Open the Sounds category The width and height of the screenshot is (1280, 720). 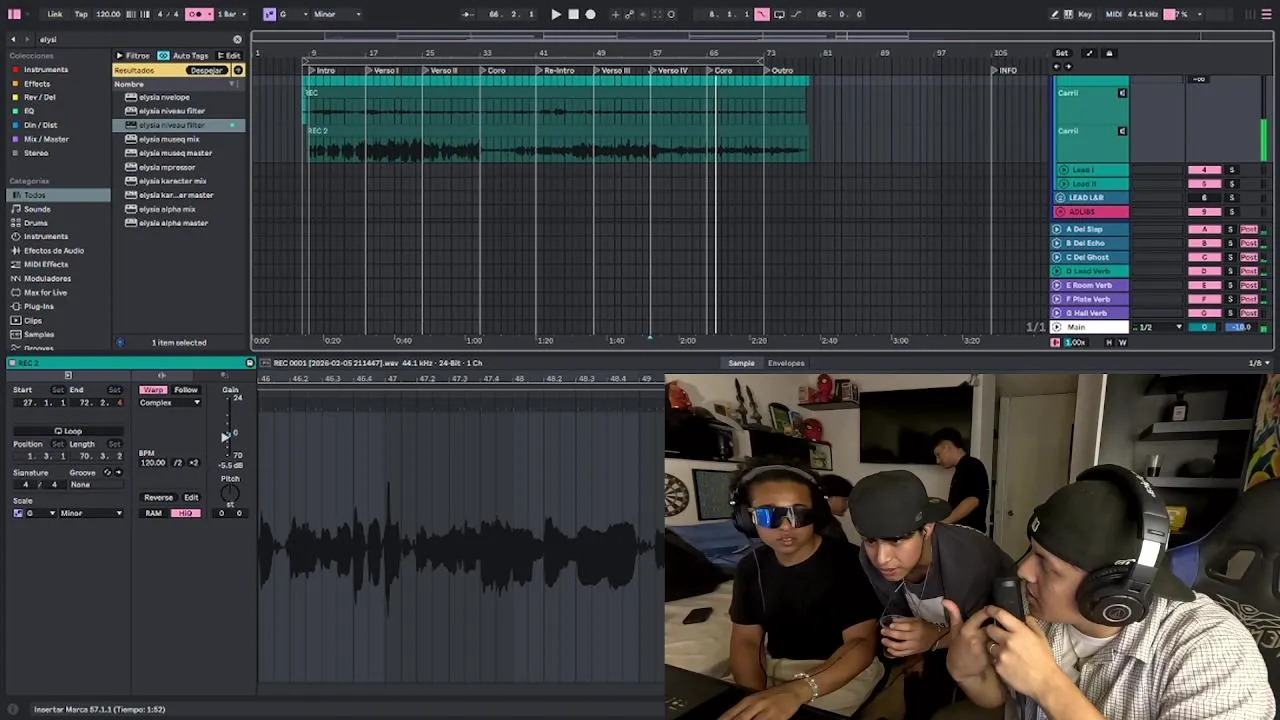tap(37, 209)
